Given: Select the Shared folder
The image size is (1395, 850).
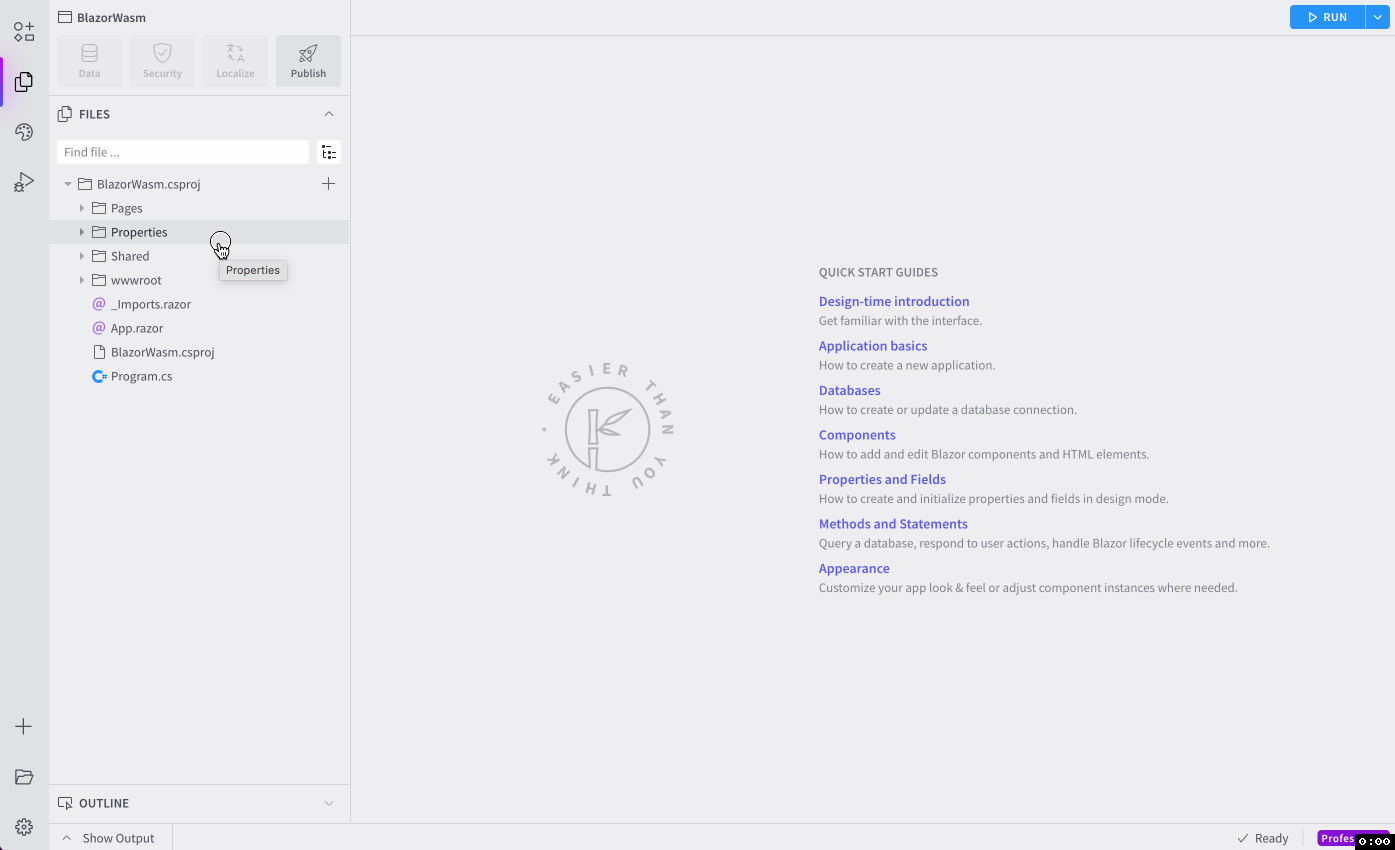Looking at the screenshot, I should coord(130,256).
